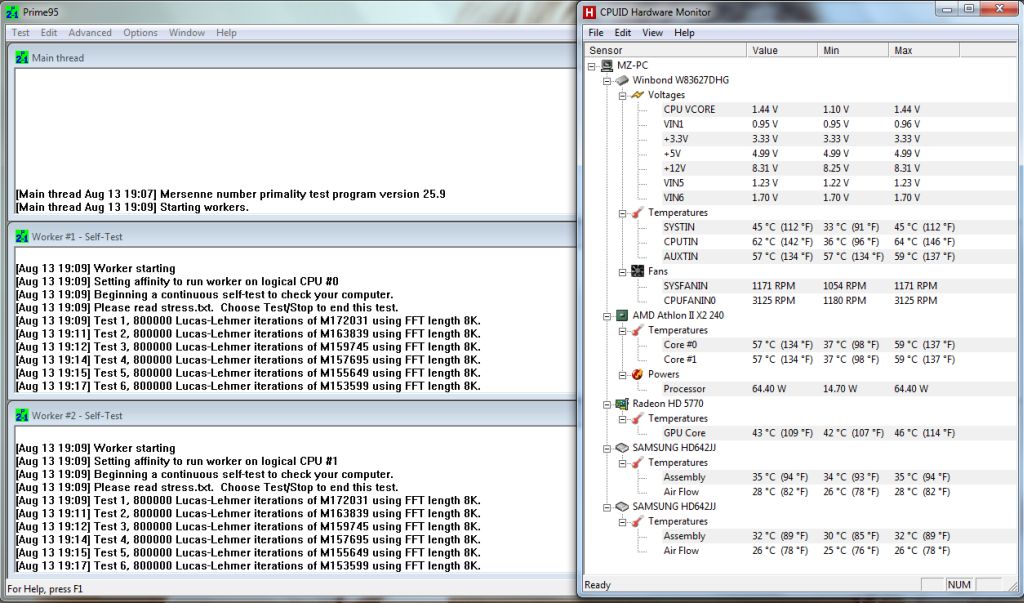Click the Value column header

782,50
